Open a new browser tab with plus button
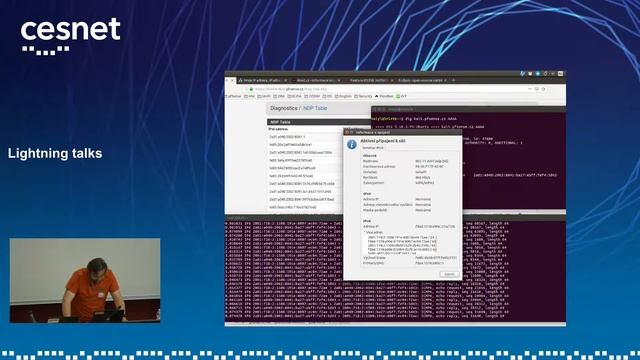The image size is (640, 360). 453,80
